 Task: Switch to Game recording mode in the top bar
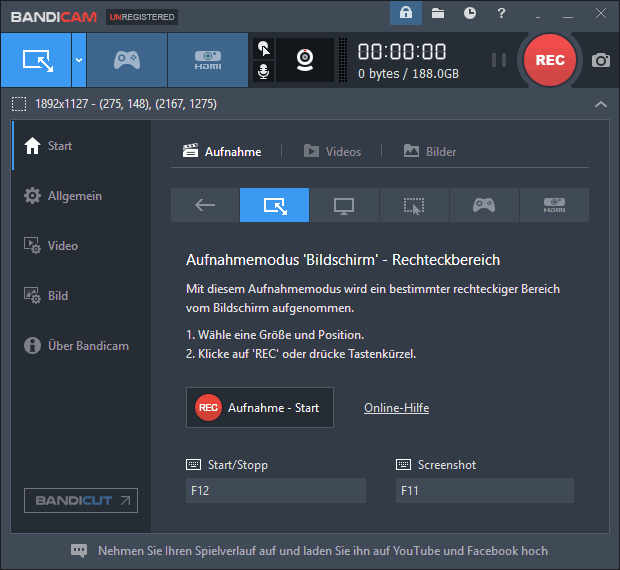(x=127, y=60)
